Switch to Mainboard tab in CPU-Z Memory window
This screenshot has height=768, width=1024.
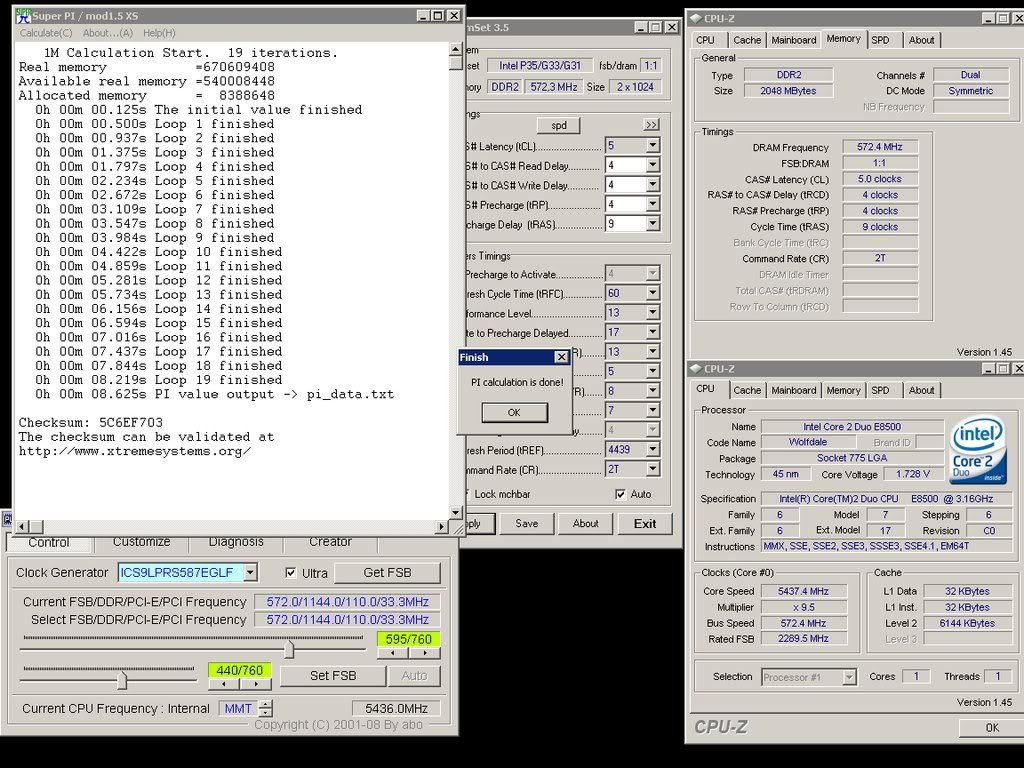793,40
